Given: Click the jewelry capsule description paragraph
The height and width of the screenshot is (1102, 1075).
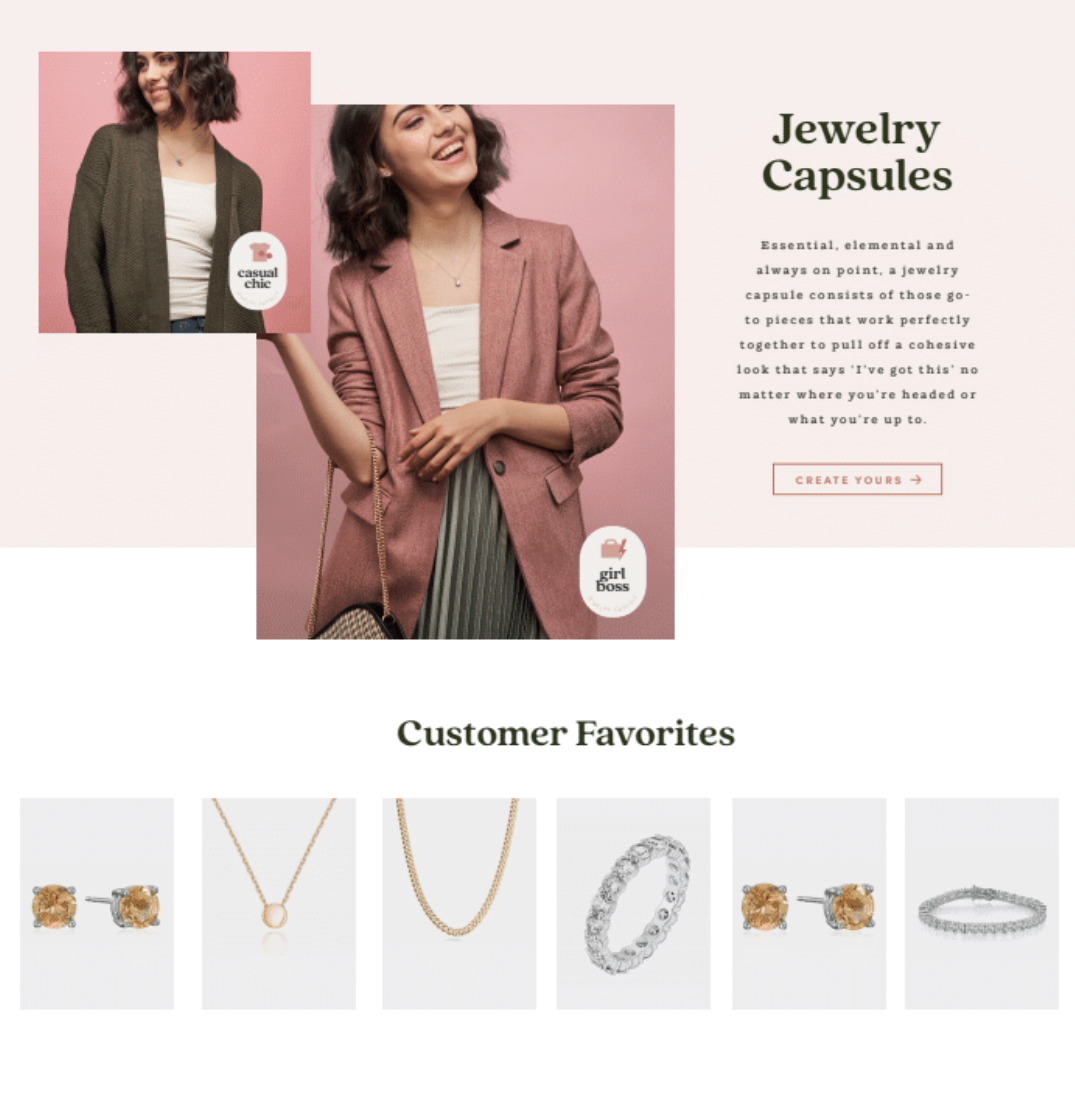Looking at the screenshot, I should click(x=857, y=332).
